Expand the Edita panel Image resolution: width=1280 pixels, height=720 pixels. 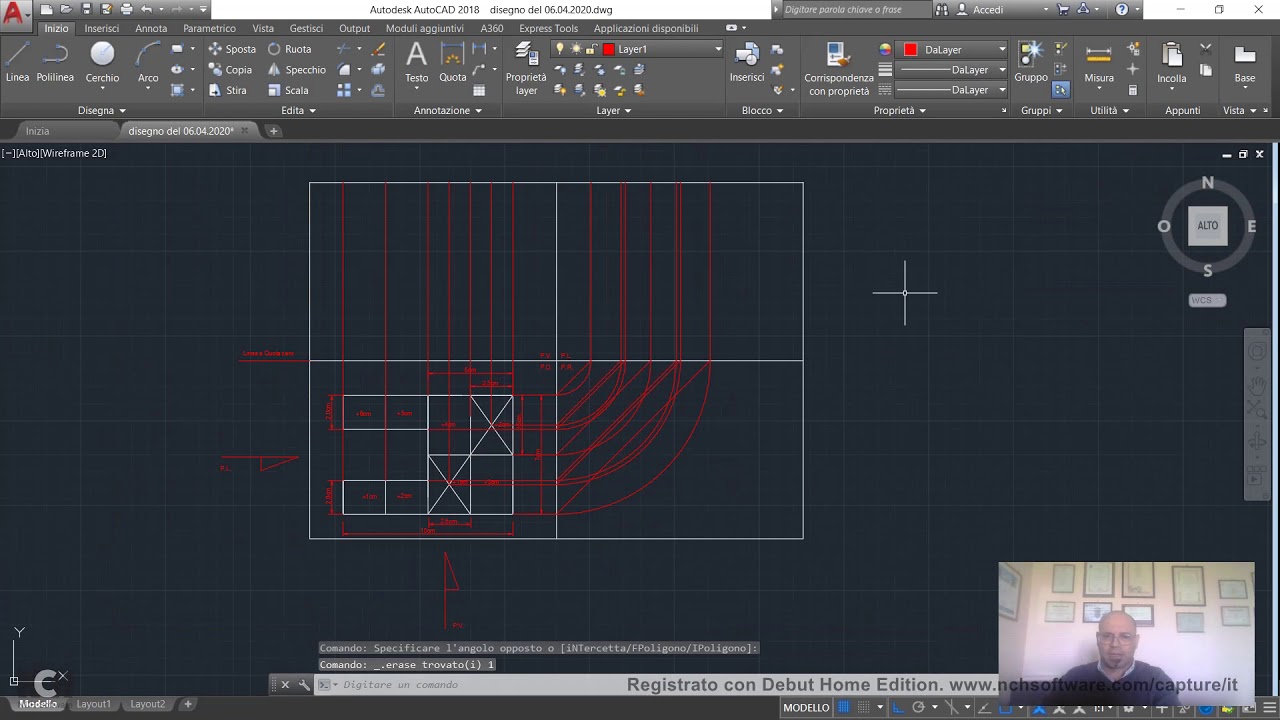[298, 110]
